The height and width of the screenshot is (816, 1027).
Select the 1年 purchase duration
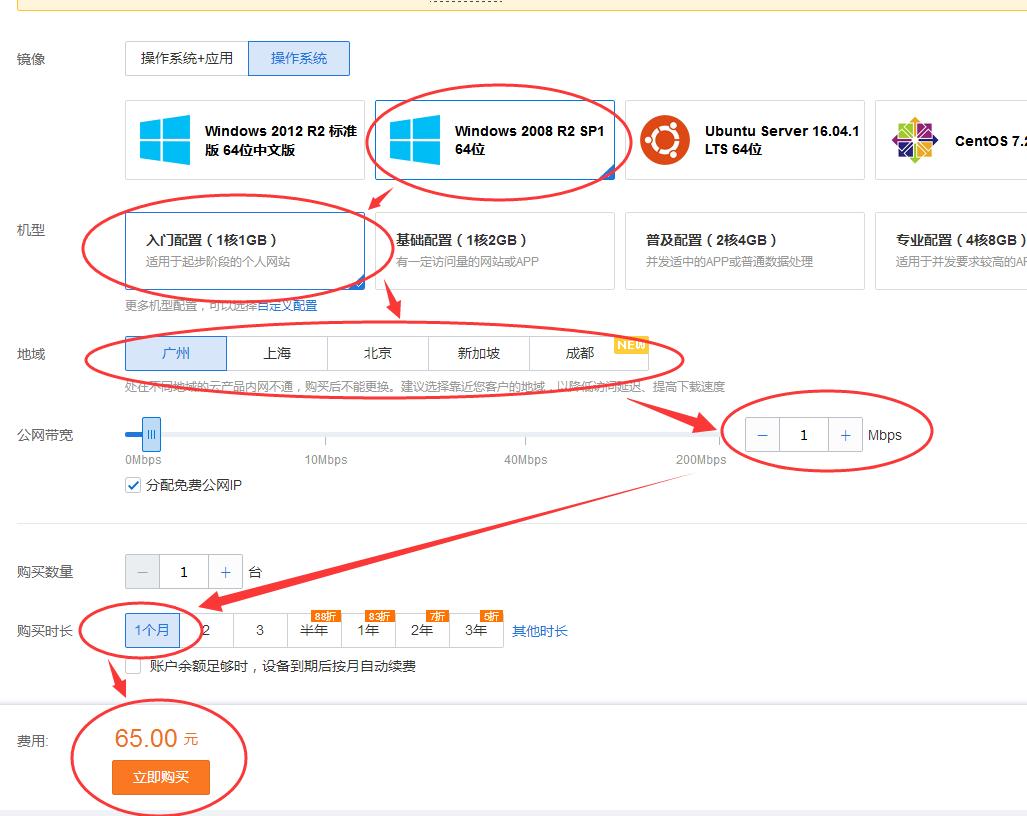[x=368, y=631]
